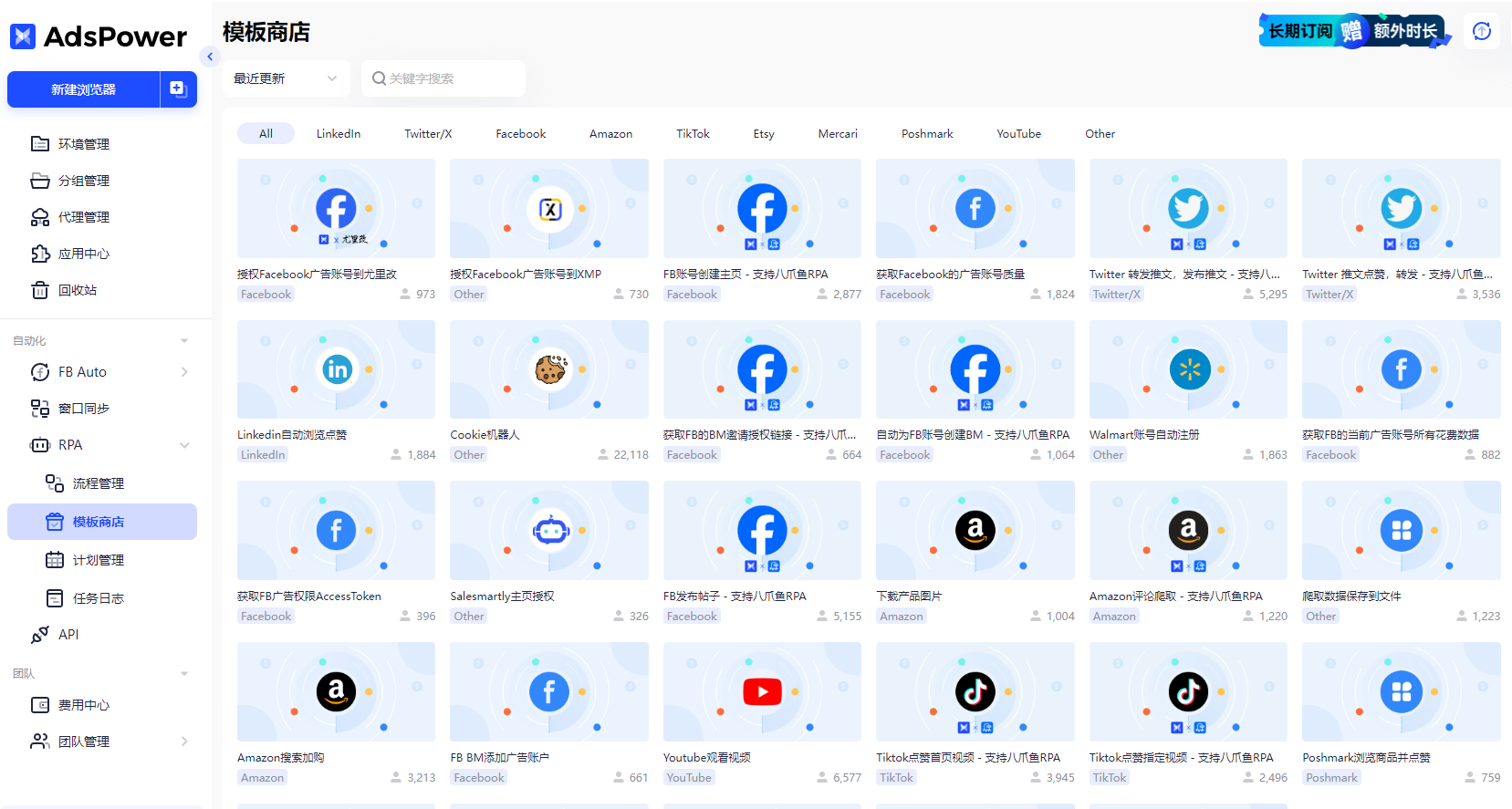Open the batch new browser icon

coord(179,89)
